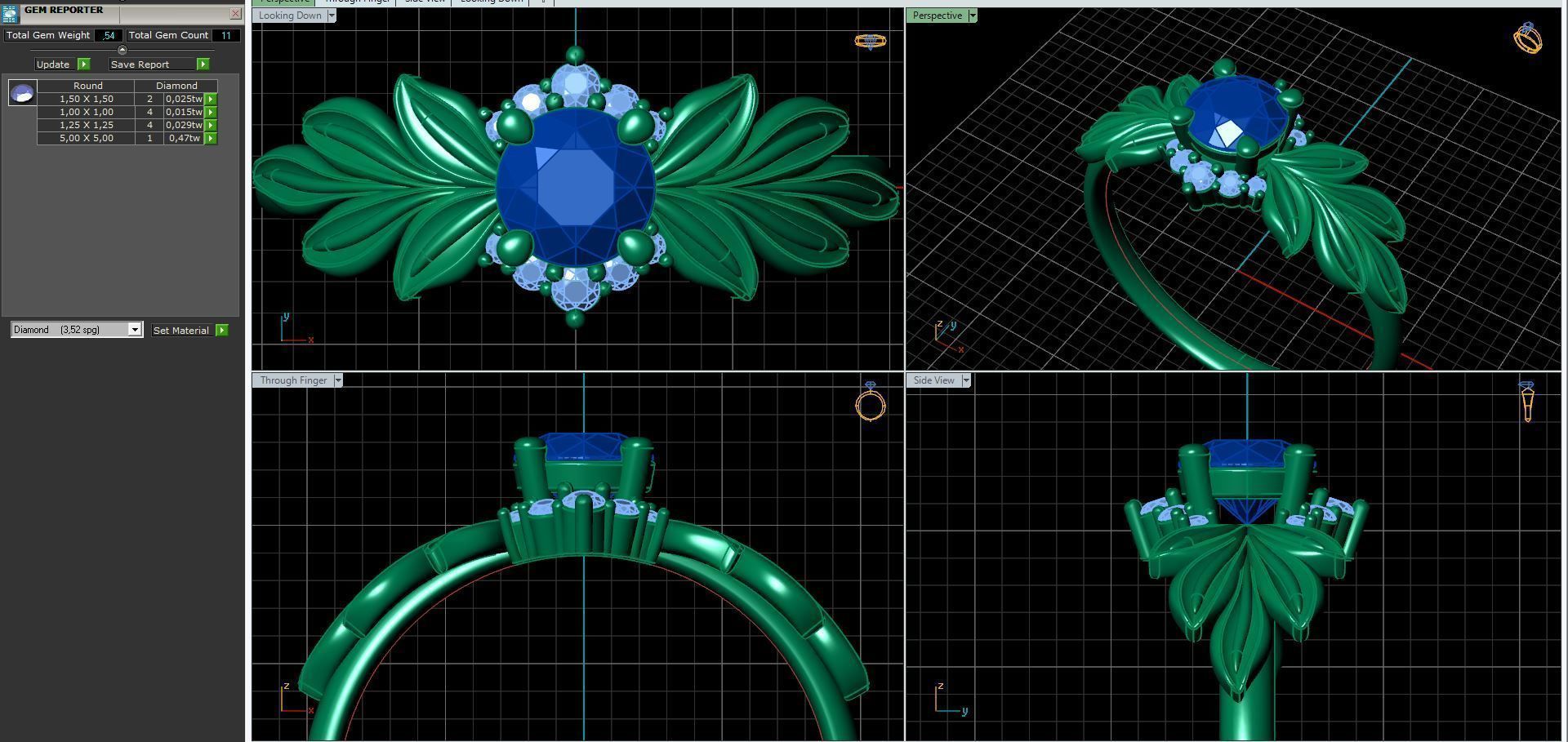Click the 'Diamond' column header

pyautogui.click(x=176, y=86)
